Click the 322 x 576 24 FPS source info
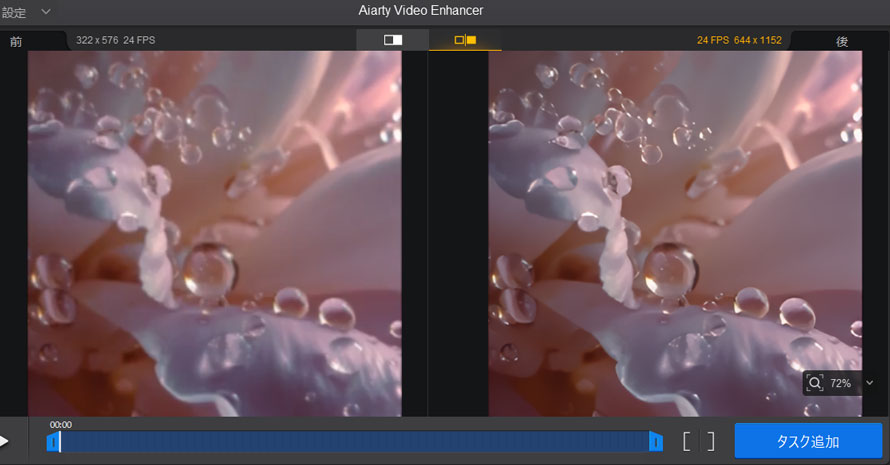Viewport: 890px width, 465px height. point(115,40)
